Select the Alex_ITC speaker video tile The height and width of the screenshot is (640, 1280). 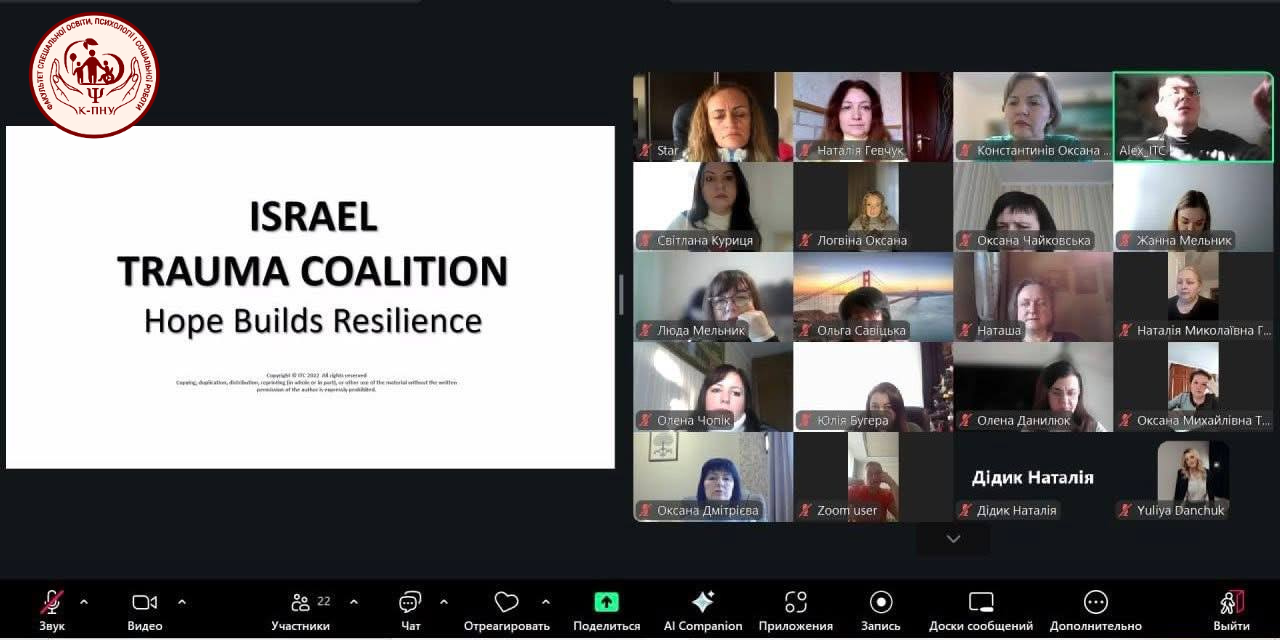(x=1193, y=117)
